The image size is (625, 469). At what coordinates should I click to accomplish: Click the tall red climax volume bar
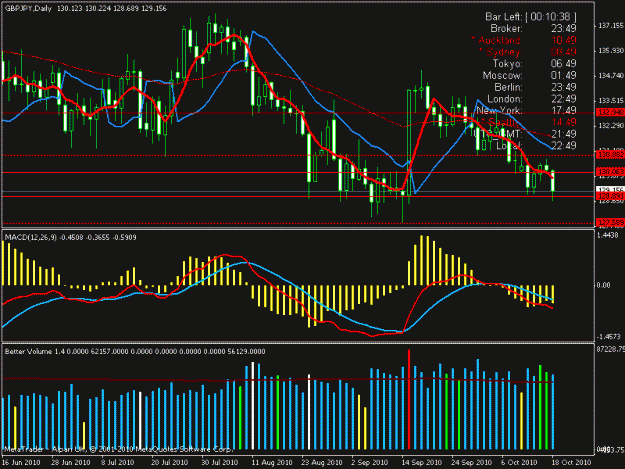coord(409,399)
